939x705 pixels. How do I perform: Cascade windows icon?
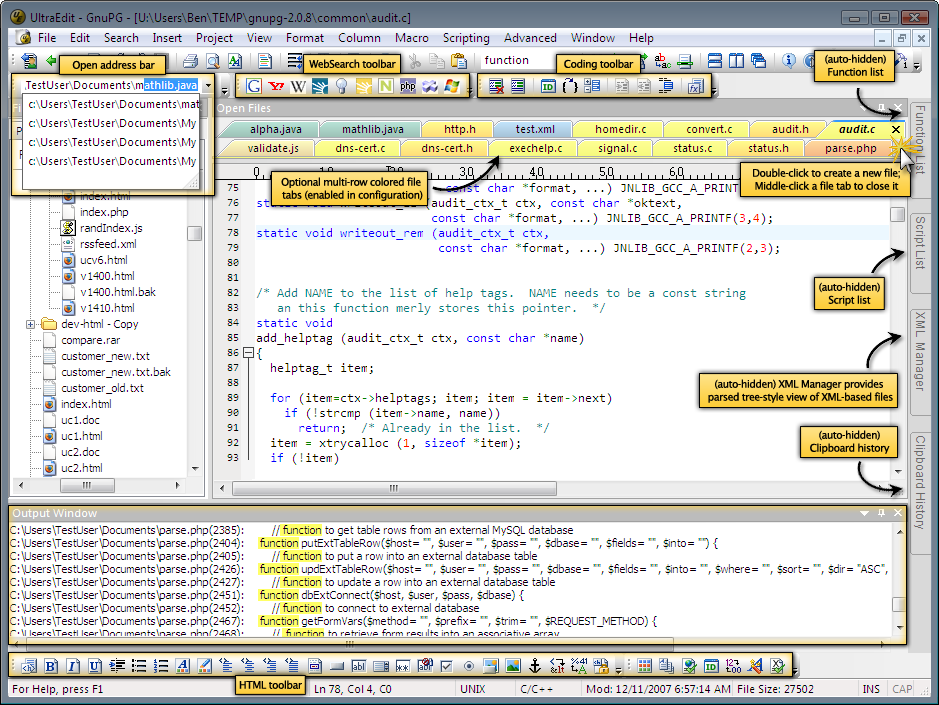(x=759, y=60)
